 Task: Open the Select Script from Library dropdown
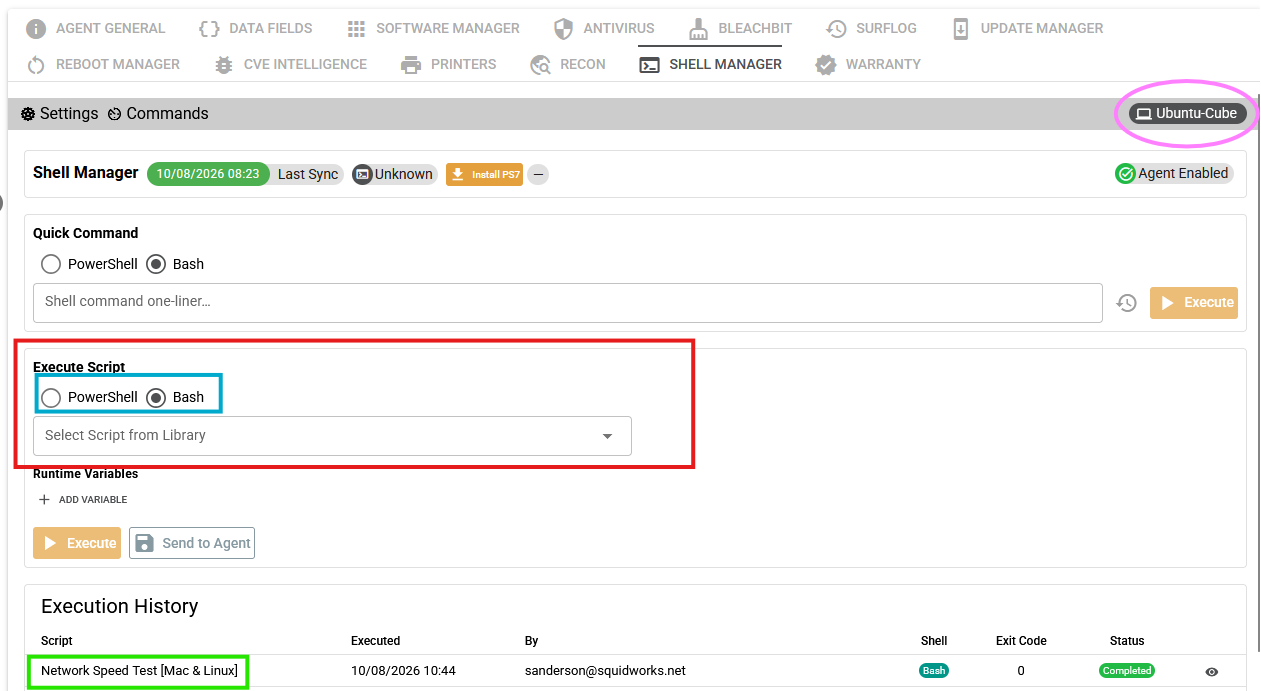coord(332,436)
